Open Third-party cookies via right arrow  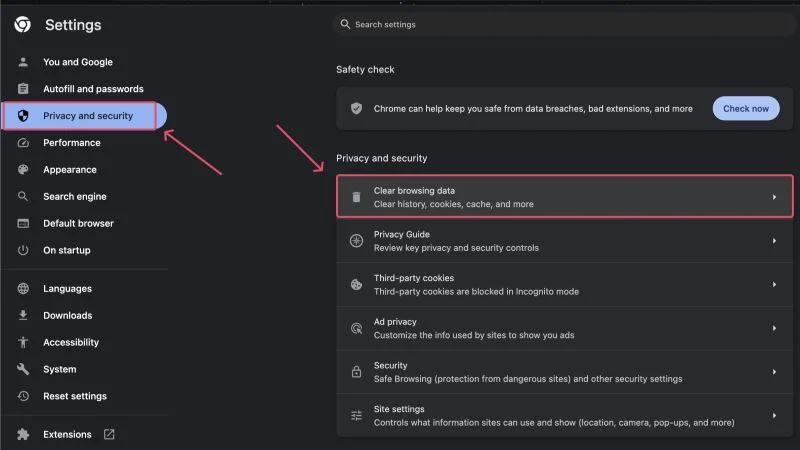pyautogui.click(x=774, y=285)
